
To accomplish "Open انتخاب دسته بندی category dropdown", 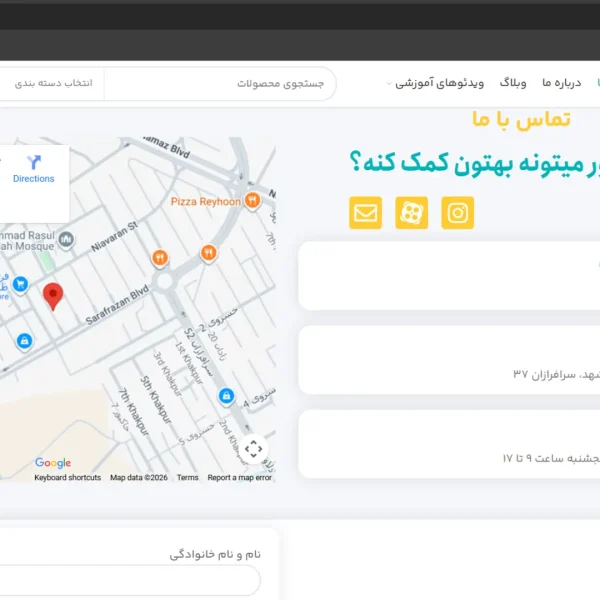I will (52, 83).
